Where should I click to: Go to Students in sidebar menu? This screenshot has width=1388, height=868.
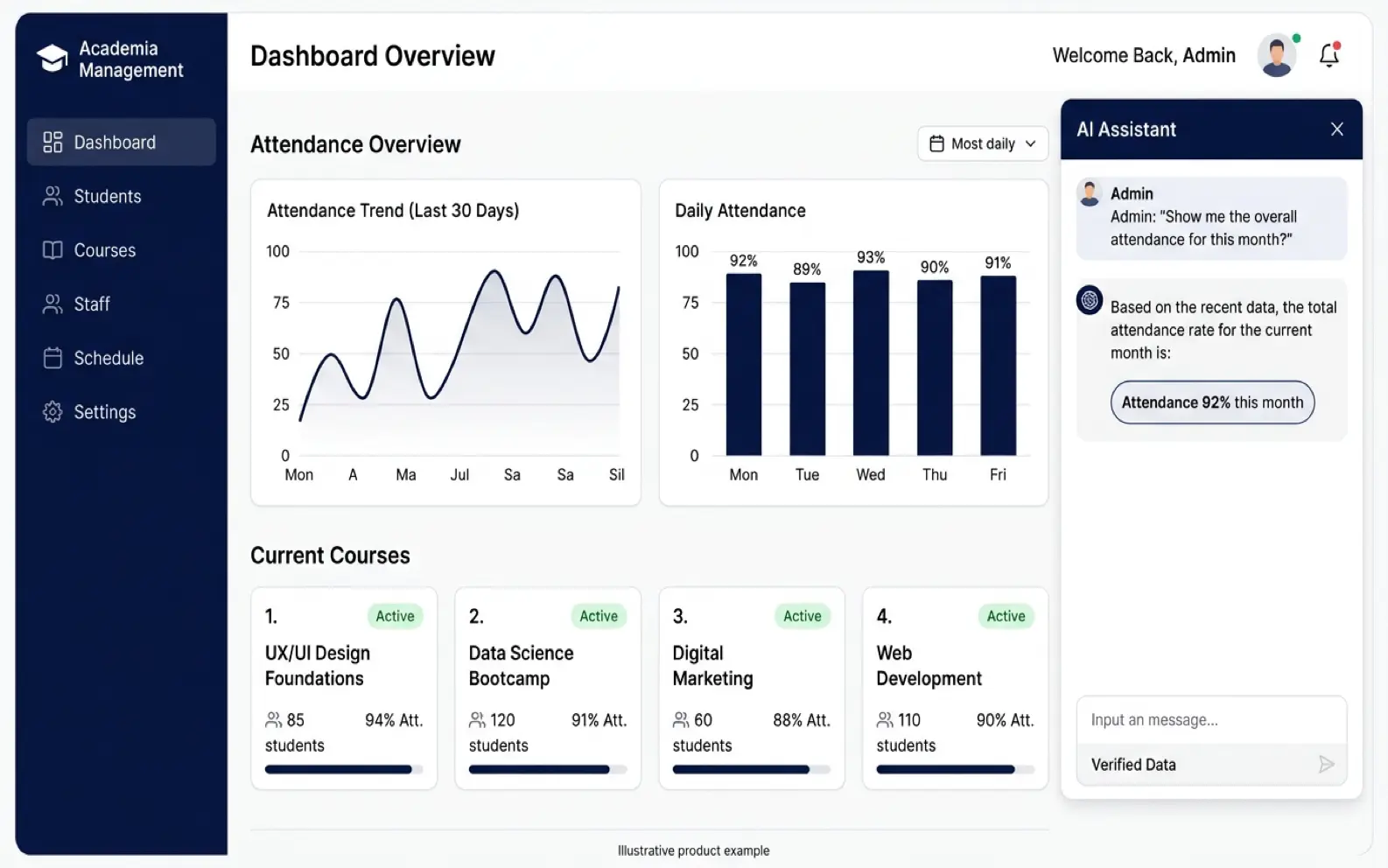coord(122,196)
